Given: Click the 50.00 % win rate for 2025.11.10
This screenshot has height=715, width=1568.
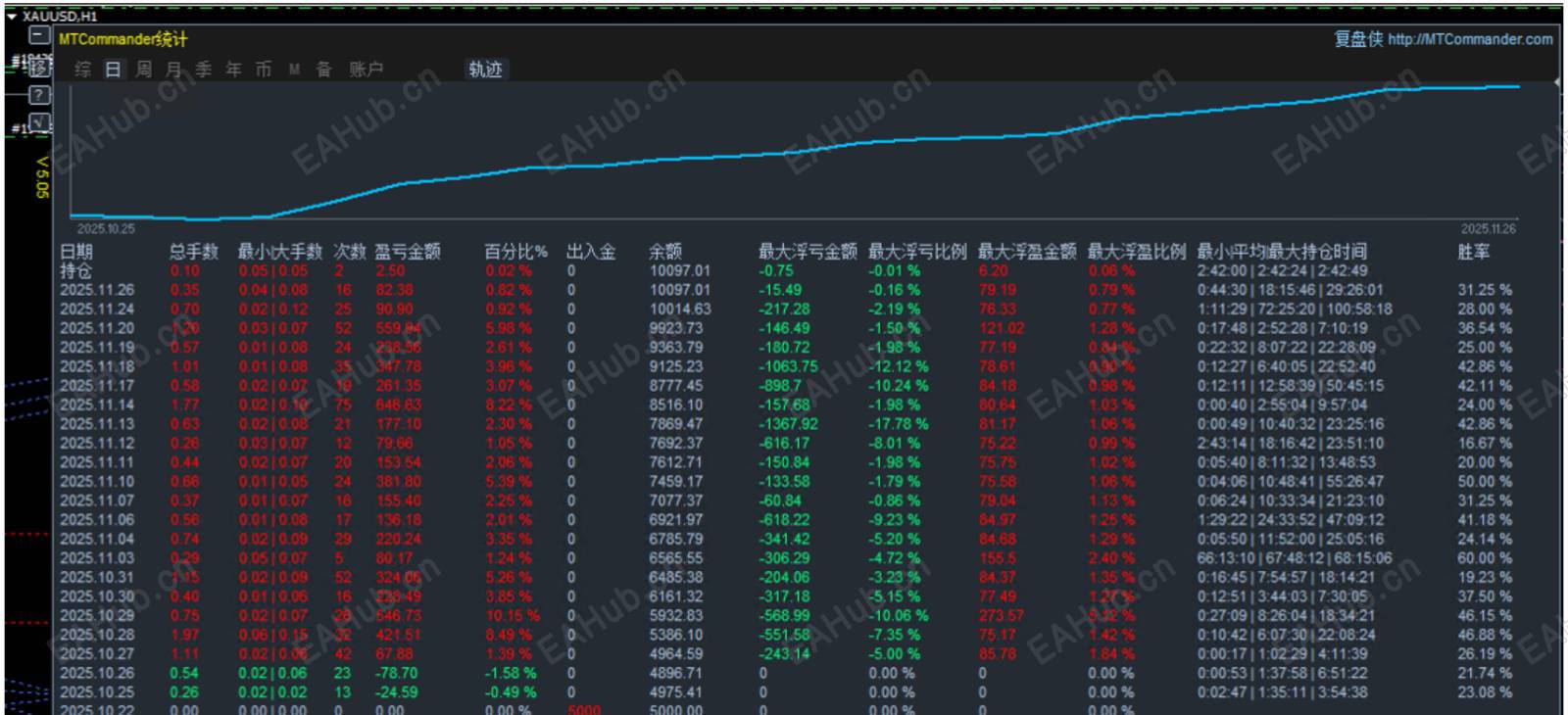Looking at the screenshot, I should tap(1484, 481).
